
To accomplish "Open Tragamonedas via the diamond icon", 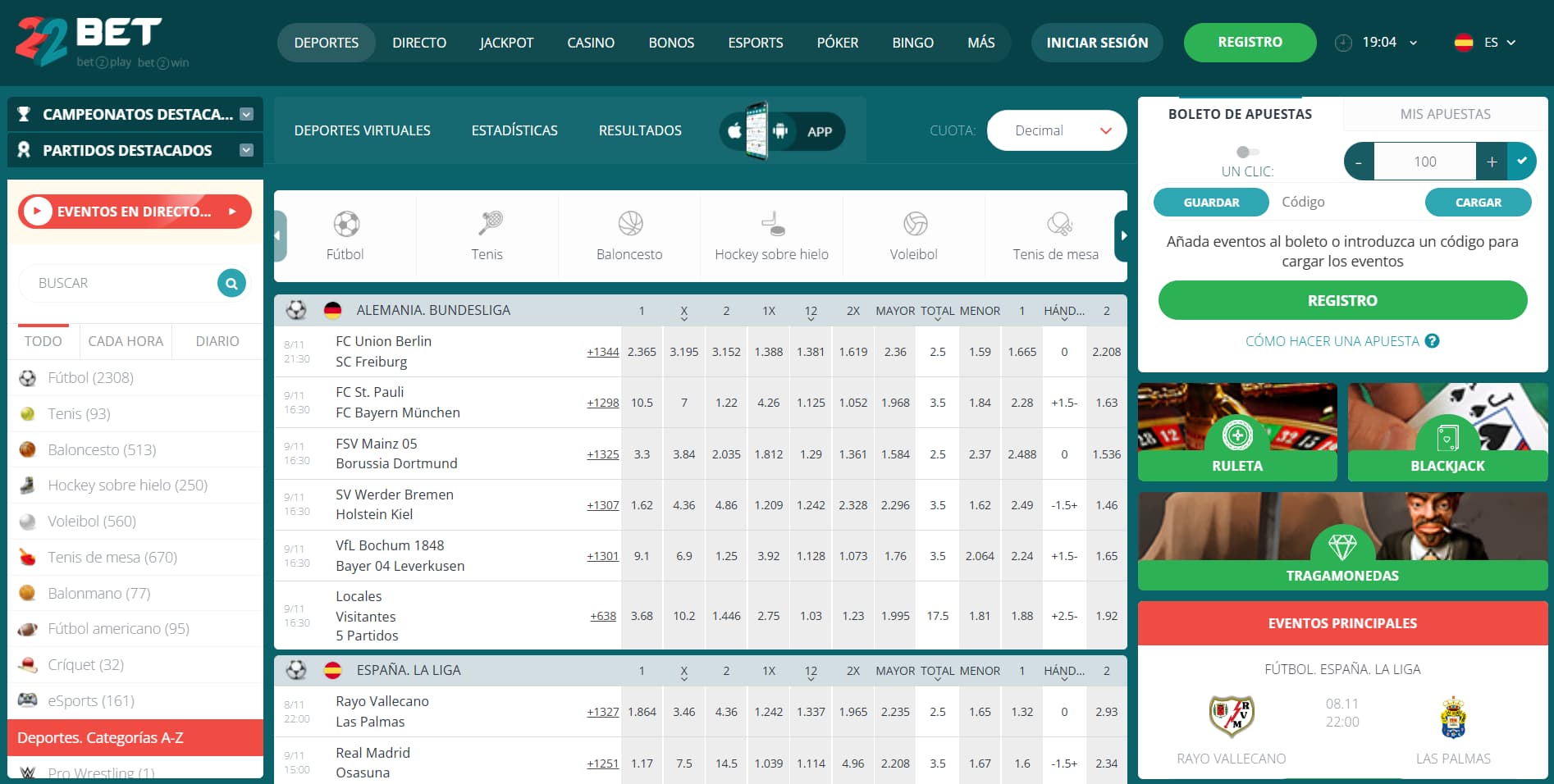I will pyautogui.click(x=1342, y=543).
